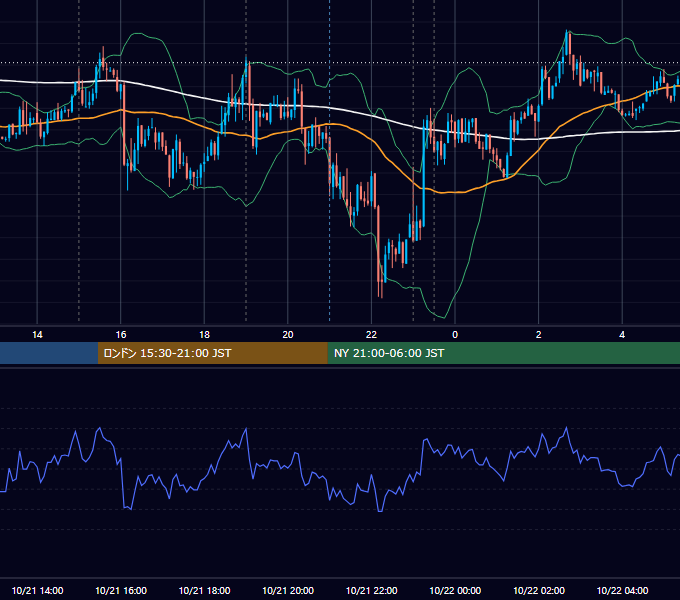Screen dimensions: 680x600
Task: Click hour label 2 on upper axis
Action: point(539,335)
